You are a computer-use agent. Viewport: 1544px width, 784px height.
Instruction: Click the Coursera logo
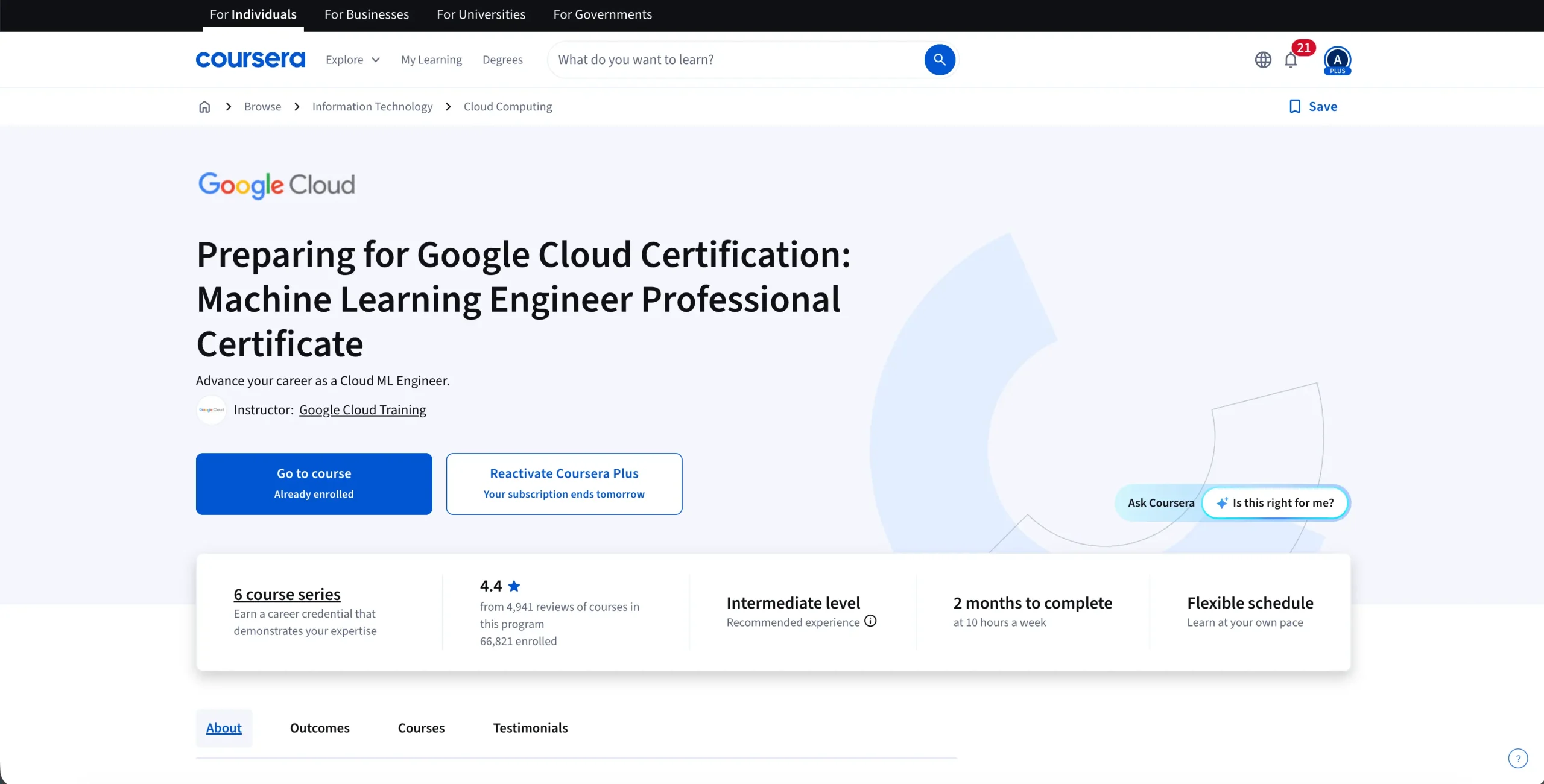point(250,60)
